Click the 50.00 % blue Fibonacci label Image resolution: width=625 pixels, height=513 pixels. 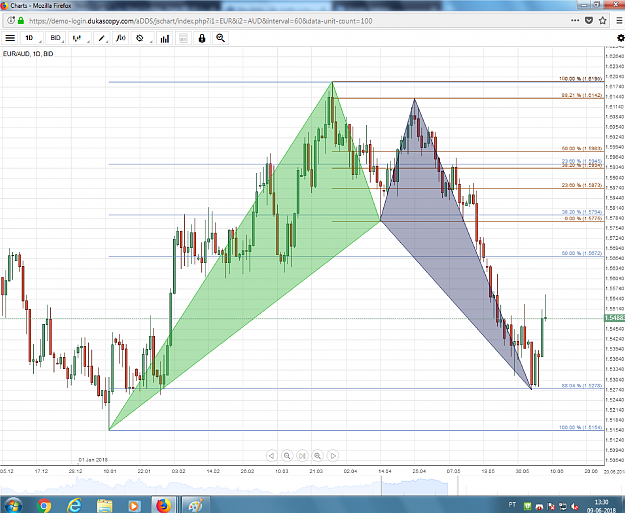tap(582, 253)
